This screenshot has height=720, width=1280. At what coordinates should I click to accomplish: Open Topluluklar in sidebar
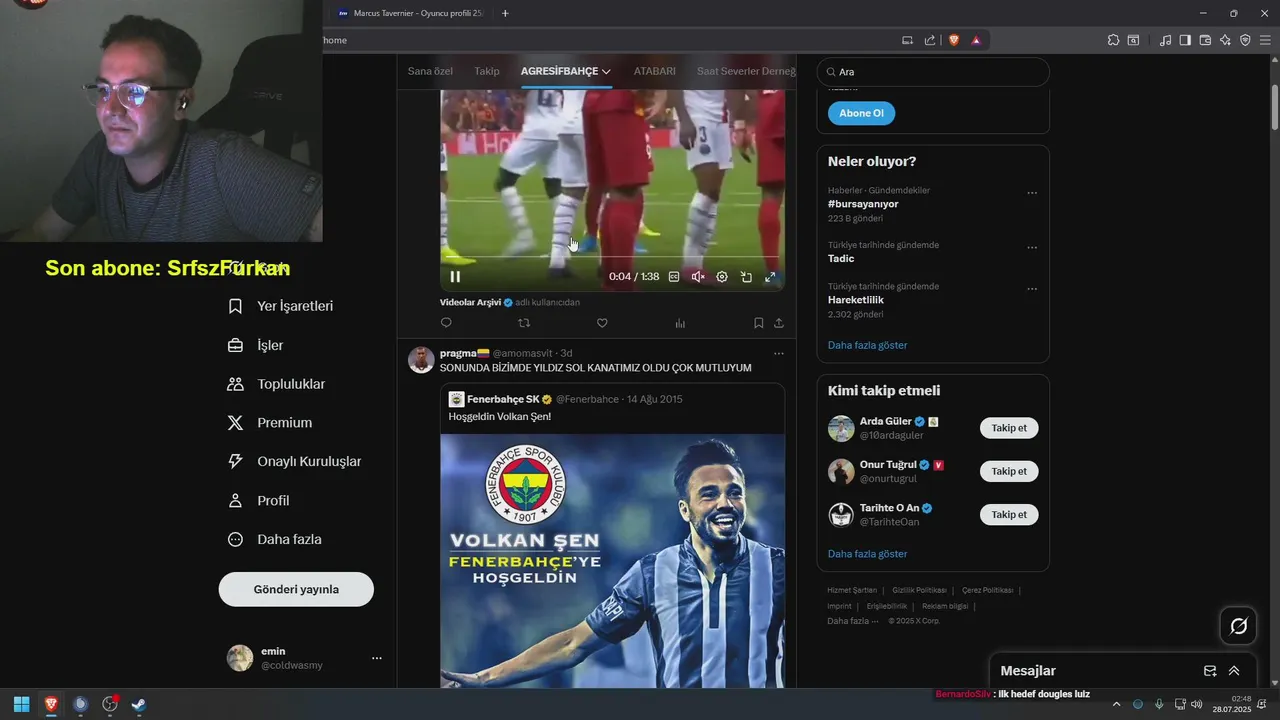pos(276,384)
